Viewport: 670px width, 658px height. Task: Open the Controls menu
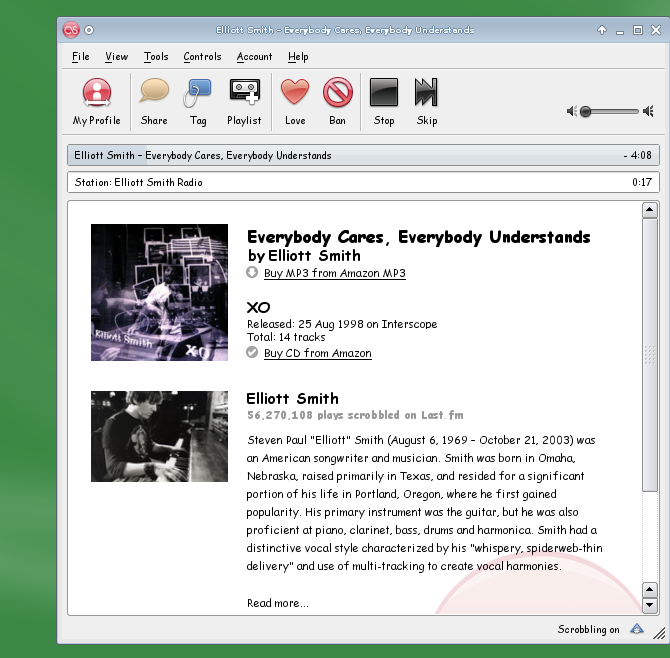coord(202,56)
